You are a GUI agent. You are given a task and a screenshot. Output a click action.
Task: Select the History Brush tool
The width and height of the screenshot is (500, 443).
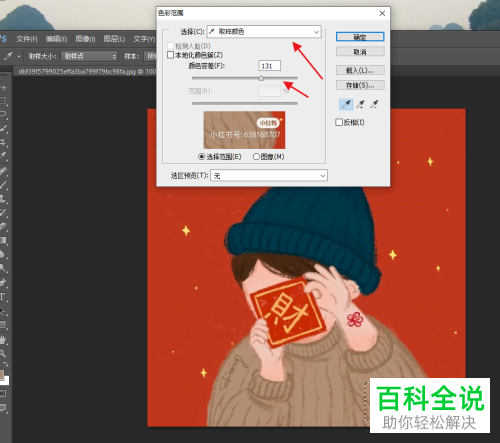click(x=3, y=212)
